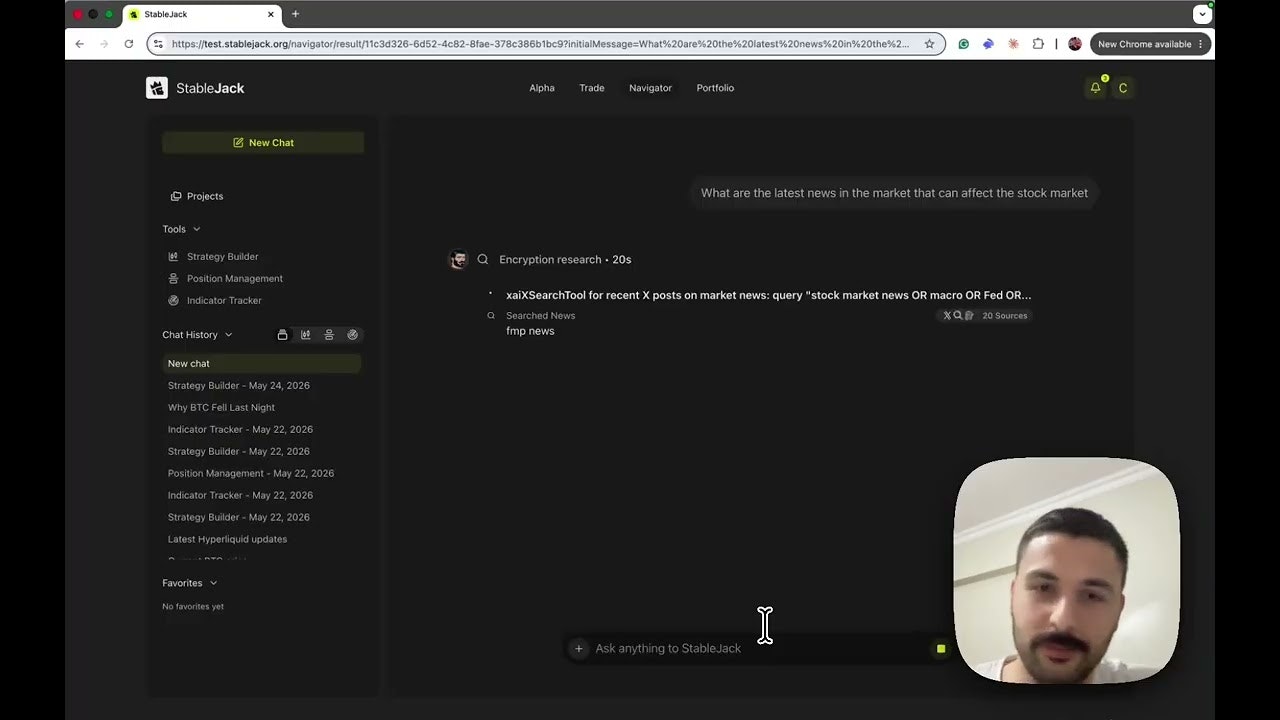Go back to the previous page
The width and height of the screenshot is (1280, 720).
point(80,44)
